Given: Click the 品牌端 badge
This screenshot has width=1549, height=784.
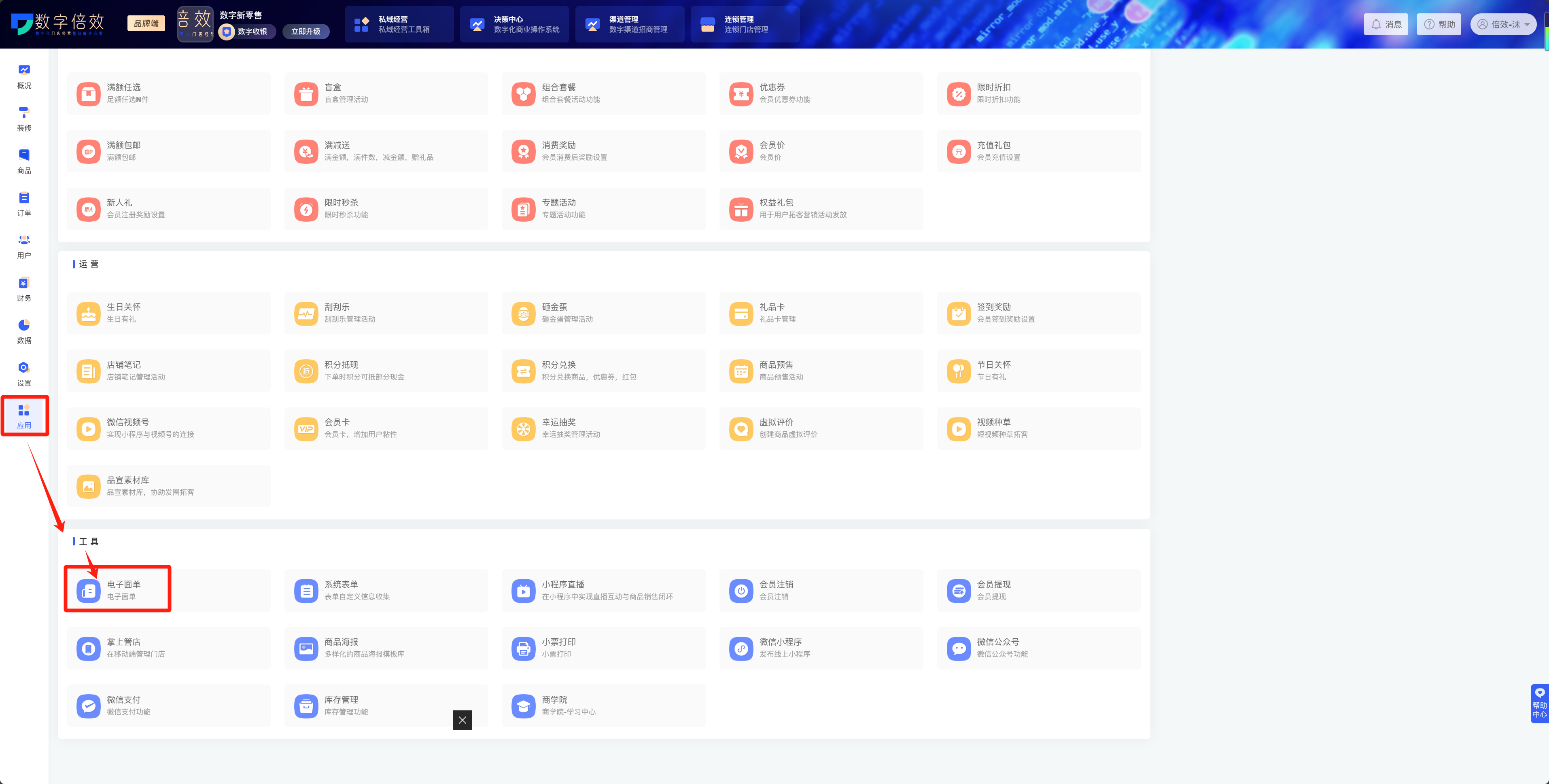Looking at the screenshot, I should [146, 23].
